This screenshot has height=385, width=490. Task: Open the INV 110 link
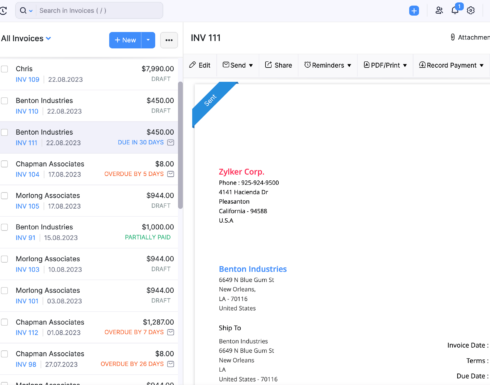click(27, 111)
